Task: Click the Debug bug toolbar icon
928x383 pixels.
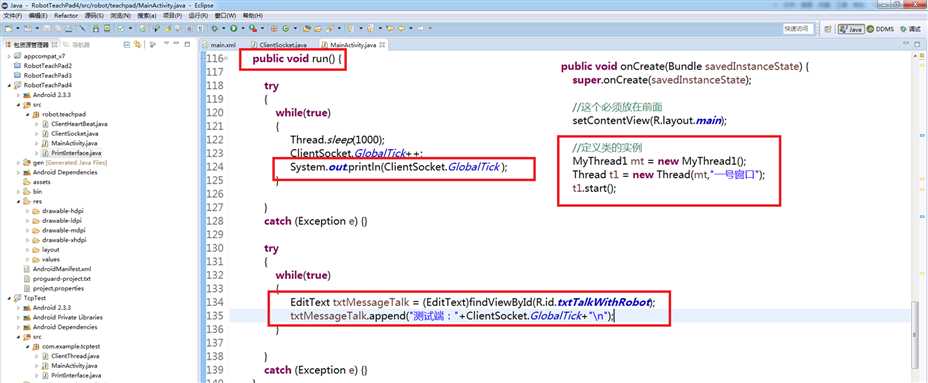Action: coord(214,28)
